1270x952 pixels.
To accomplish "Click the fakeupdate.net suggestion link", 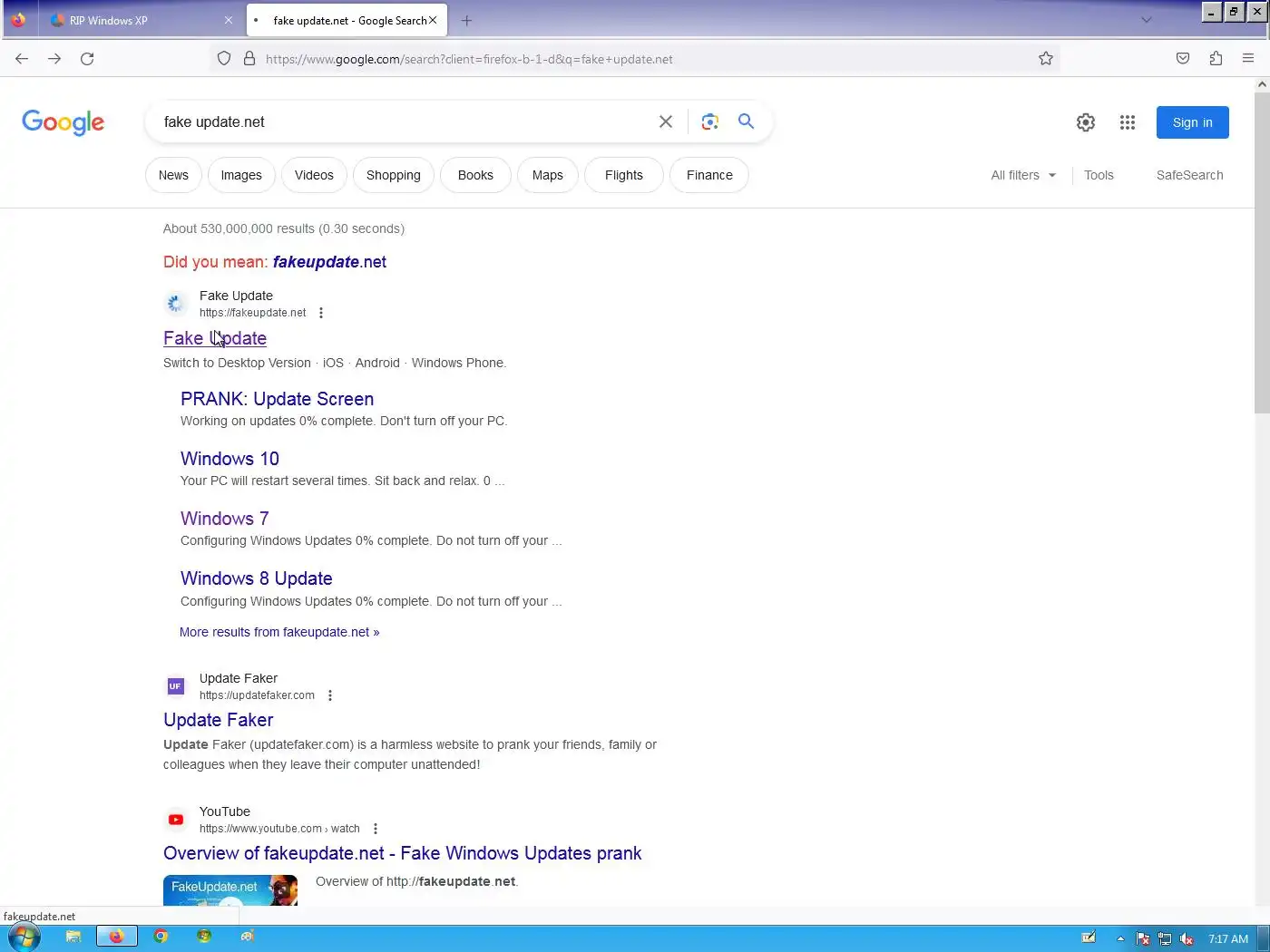I will pos(329,262).
